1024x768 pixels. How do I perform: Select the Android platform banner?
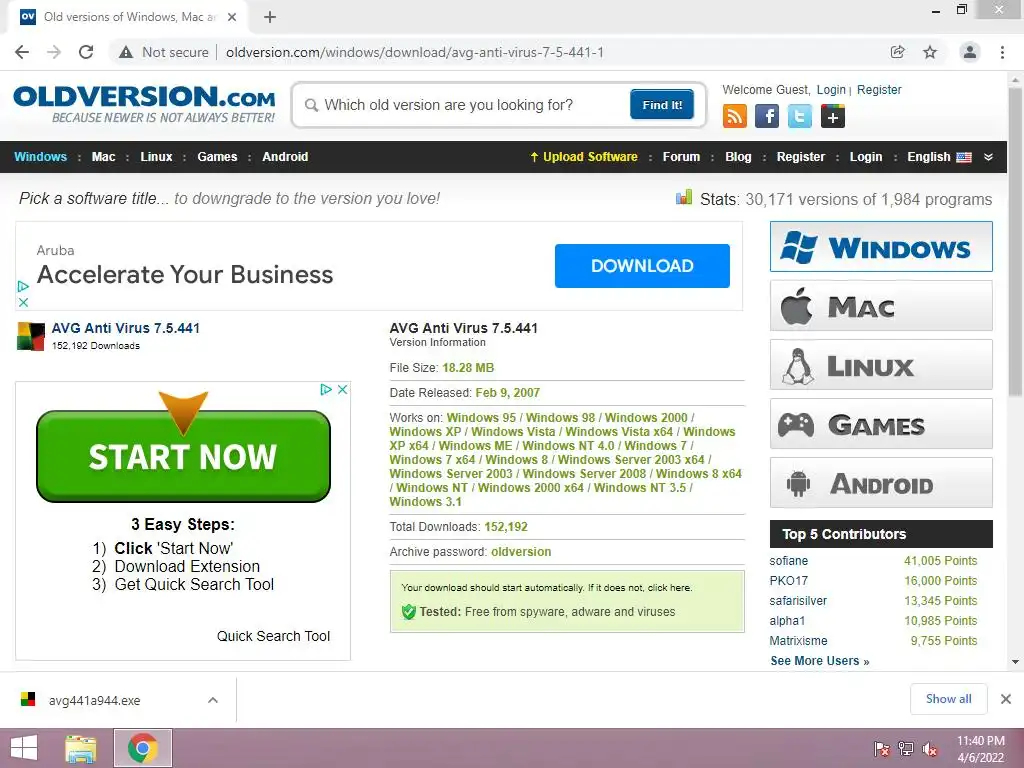[x=881, y=483]
